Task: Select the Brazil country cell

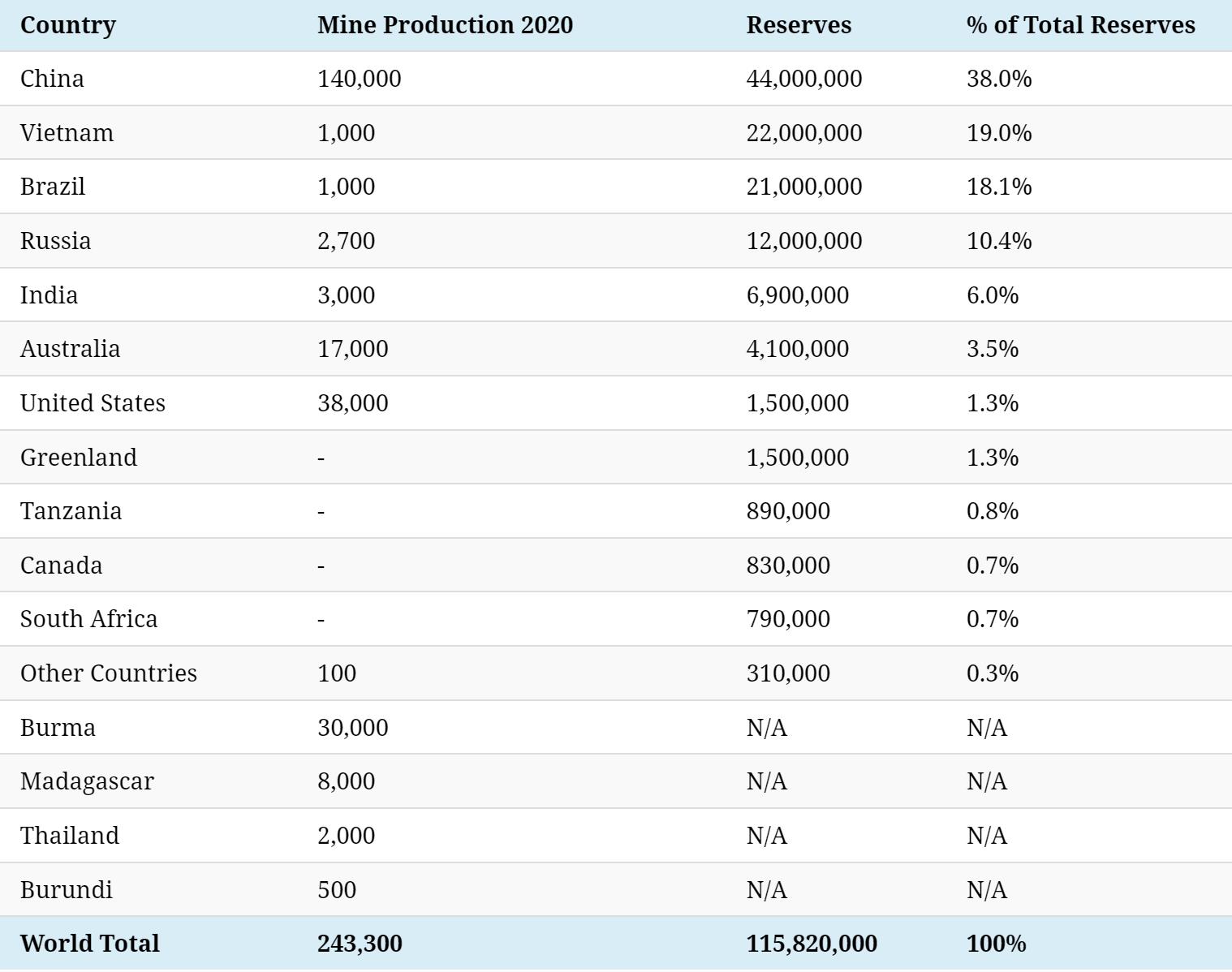Action: click(x=53, y=187)
